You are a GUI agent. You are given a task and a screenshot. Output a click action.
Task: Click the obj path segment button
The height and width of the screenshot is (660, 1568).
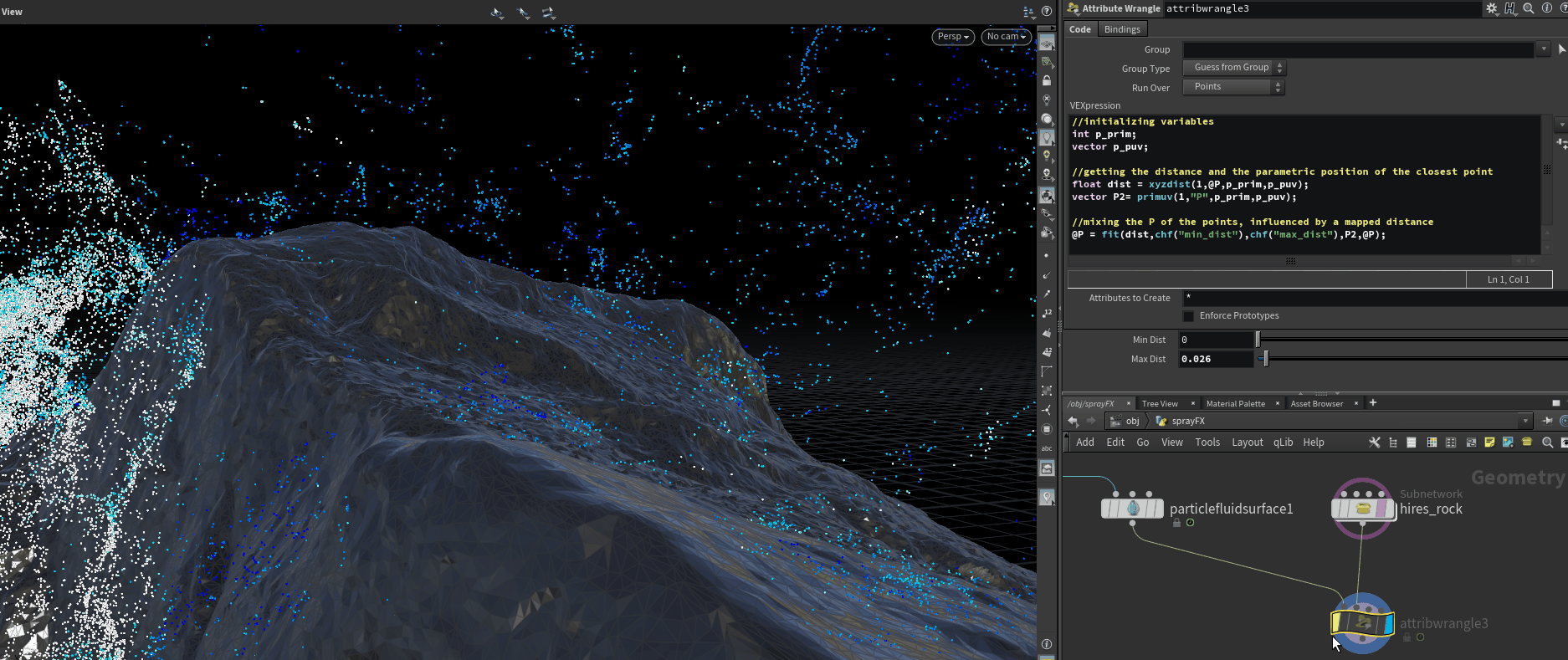(x=1125, y=421)
